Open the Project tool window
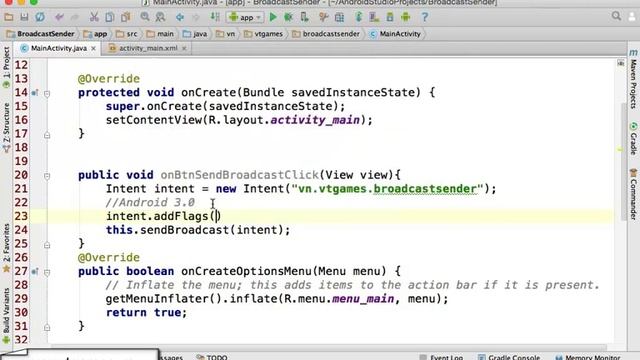This screenshot has height=360, width=640. click(6, 67)
